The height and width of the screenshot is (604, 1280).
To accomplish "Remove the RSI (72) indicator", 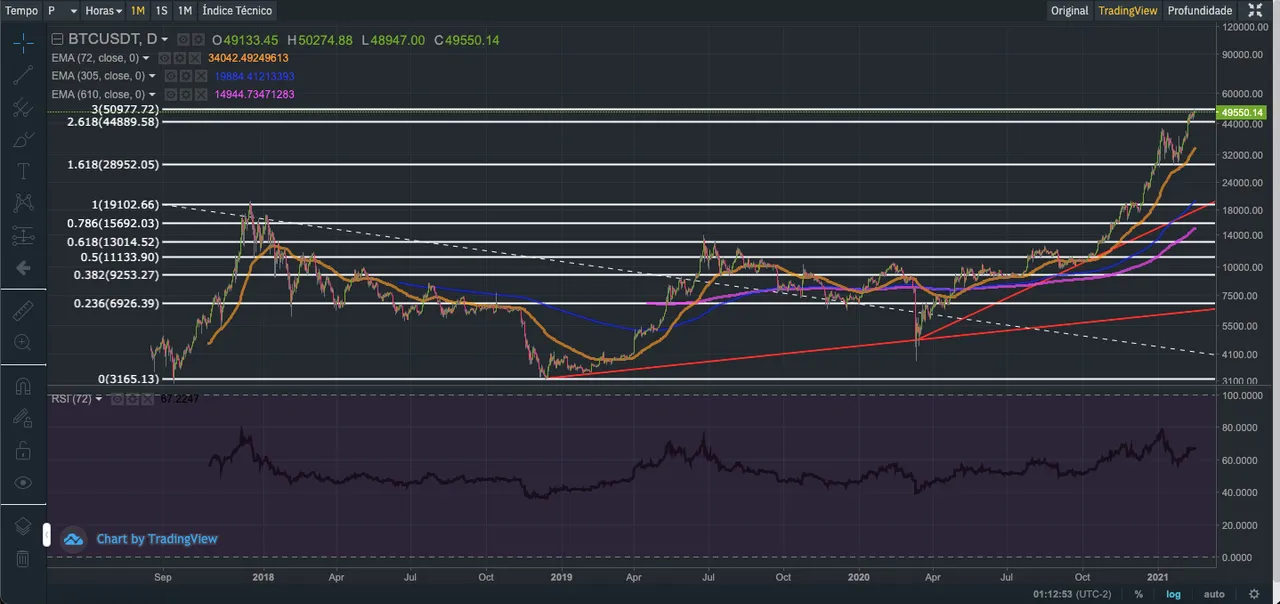I will (147, 399).
